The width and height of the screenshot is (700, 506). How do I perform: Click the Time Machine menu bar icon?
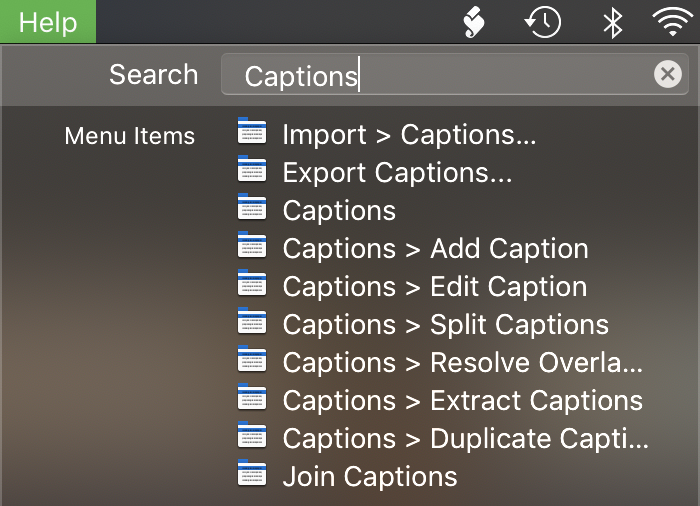543,22
